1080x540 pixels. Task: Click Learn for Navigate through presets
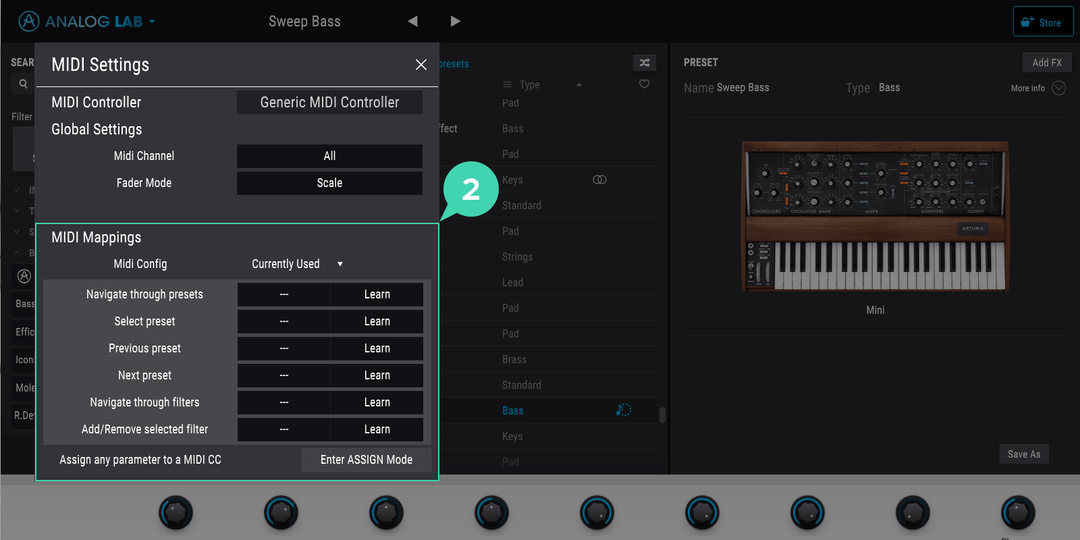(377, 294)
